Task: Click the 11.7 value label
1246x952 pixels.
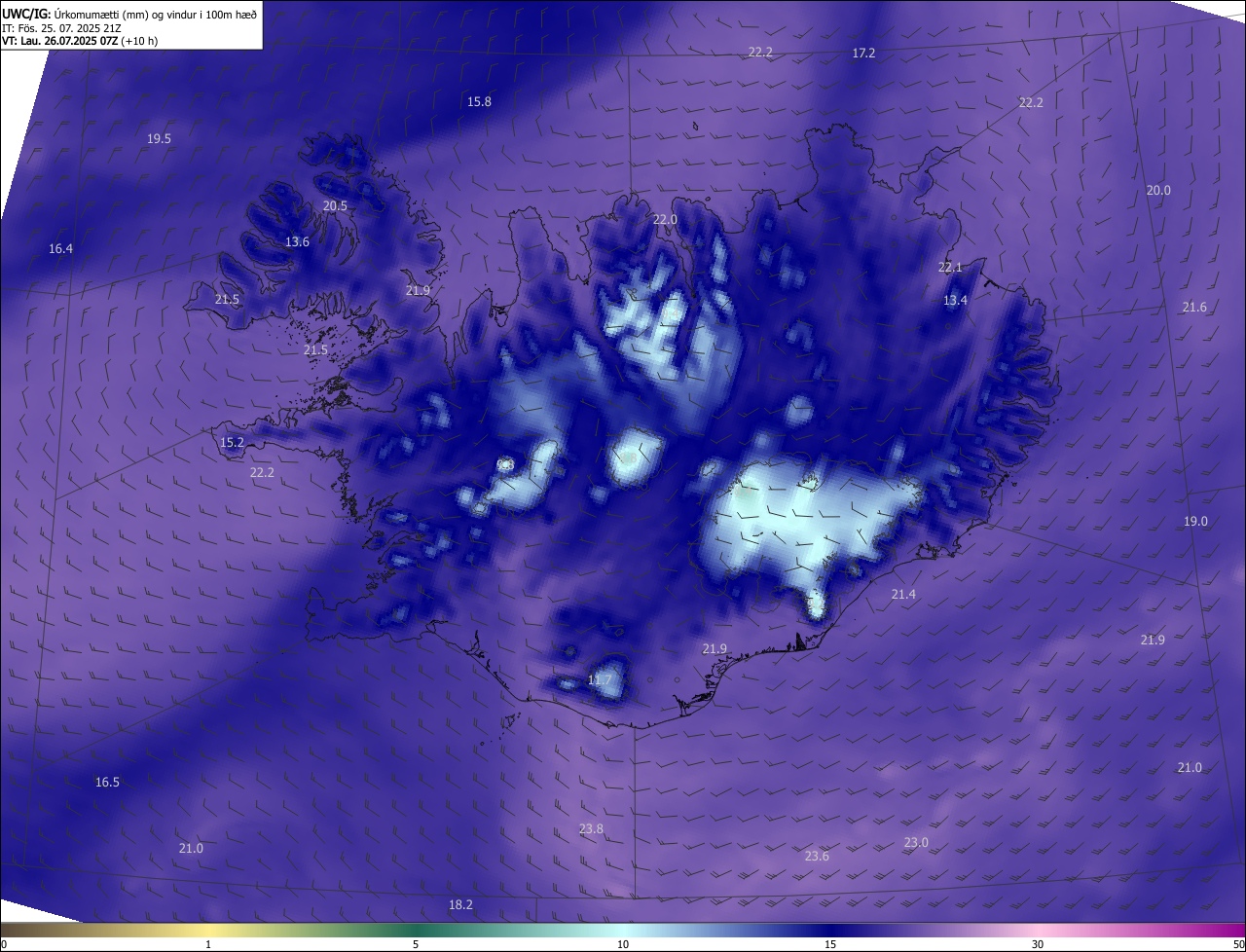Action: 600,680
